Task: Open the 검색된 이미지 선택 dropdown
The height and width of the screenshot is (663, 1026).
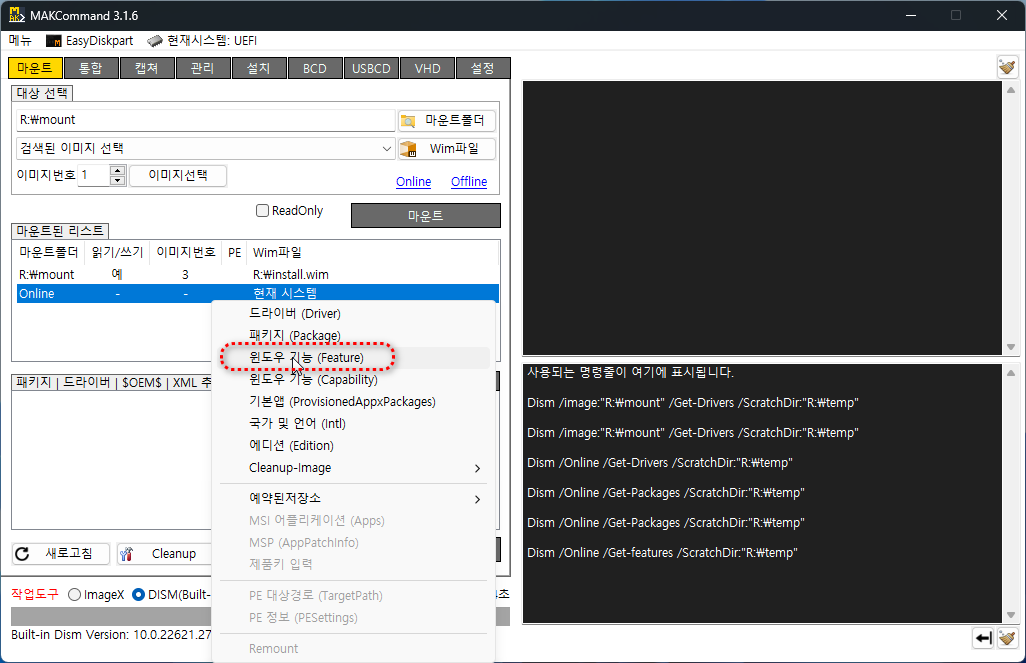Action: pos(205,149)
